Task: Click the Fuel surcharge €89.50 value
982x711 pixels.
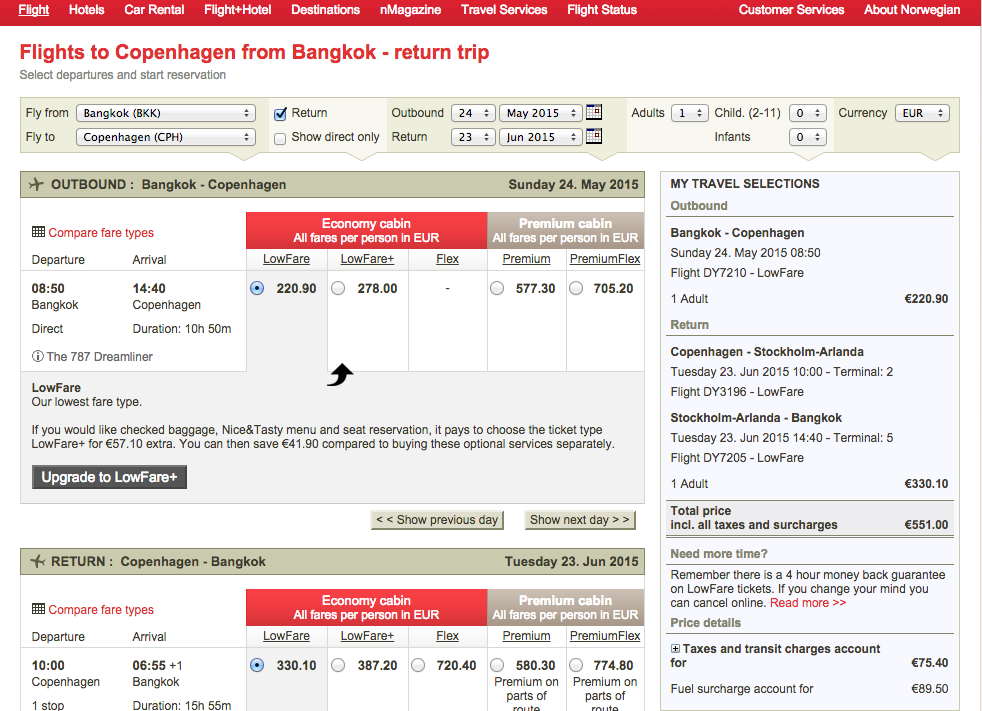Action: [929, 688]
